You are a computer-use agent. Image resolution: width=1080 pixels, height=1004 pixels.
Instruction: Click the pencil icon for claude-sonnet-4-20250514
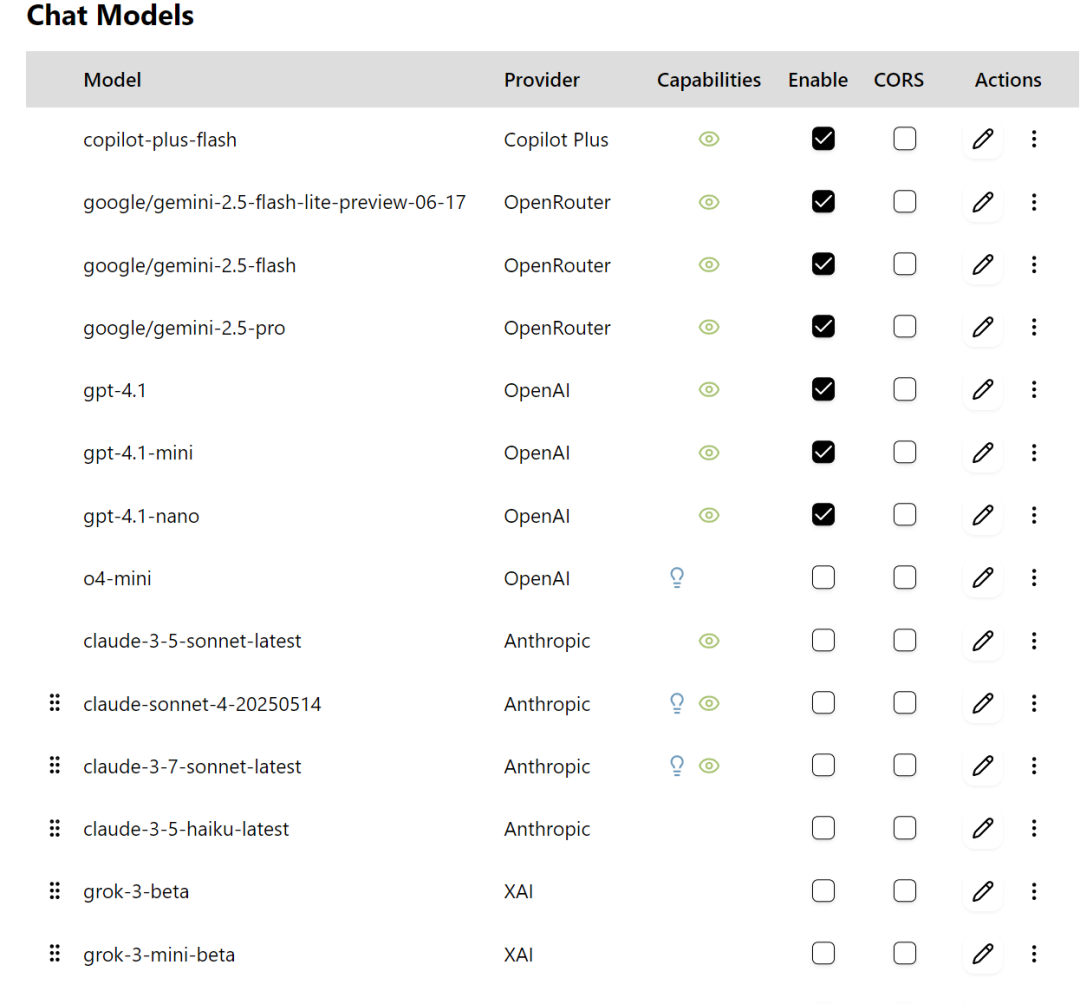tap(982, 703)
